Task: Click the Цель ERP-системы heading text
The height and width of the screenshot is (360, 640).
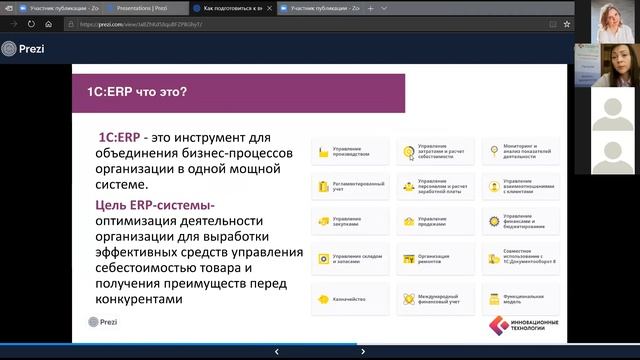Action: [155, 205]
